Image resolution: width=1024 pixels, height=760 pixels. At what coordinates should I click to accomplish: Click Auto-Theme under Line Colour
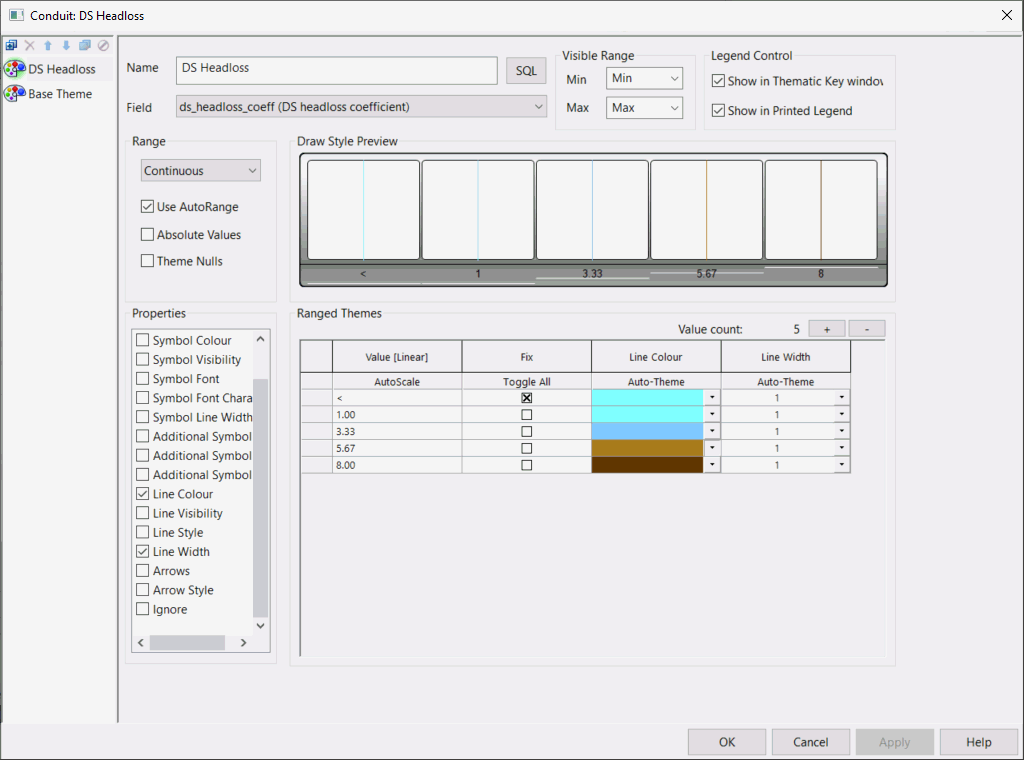click(x=656, y=381)
